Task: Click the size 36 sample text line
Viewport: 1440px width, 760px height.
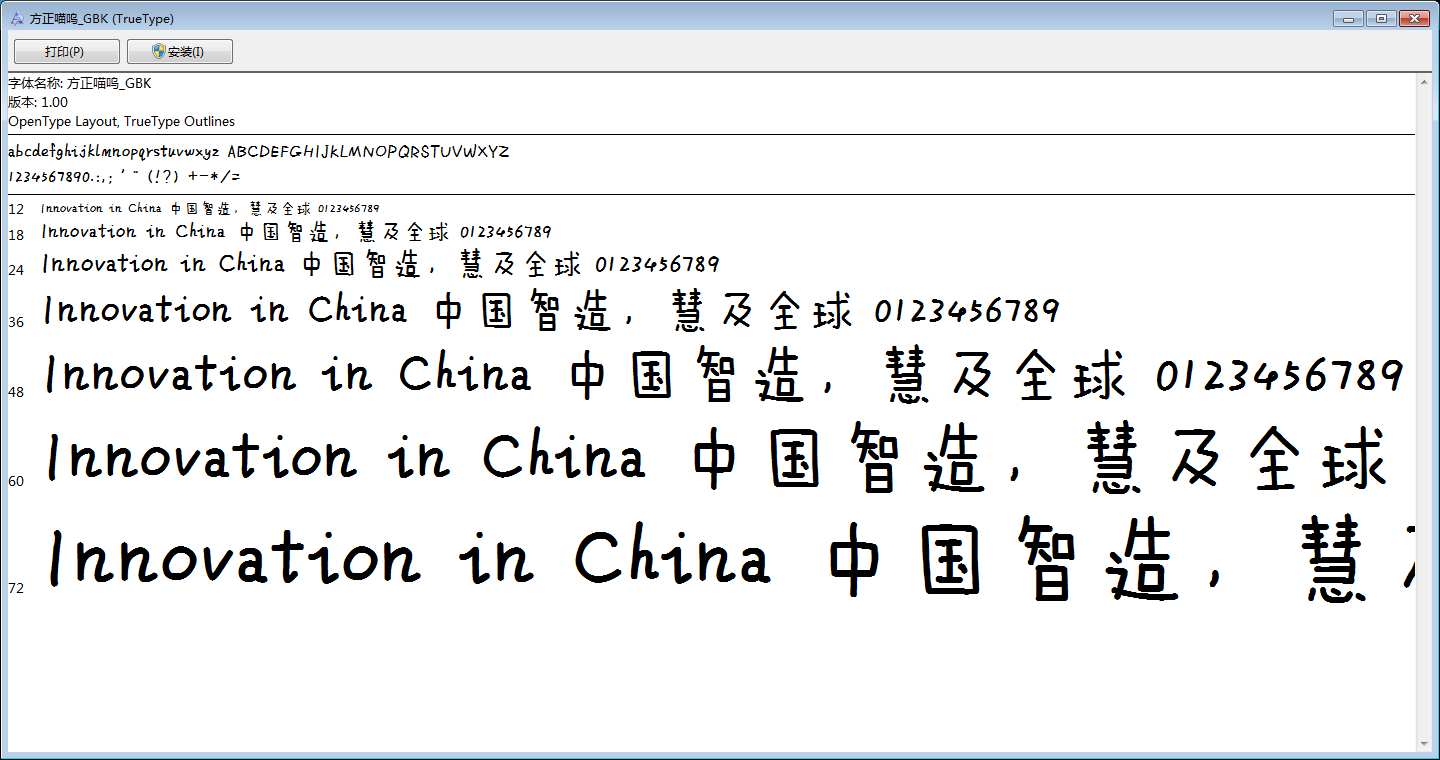Action: point(550,310)
